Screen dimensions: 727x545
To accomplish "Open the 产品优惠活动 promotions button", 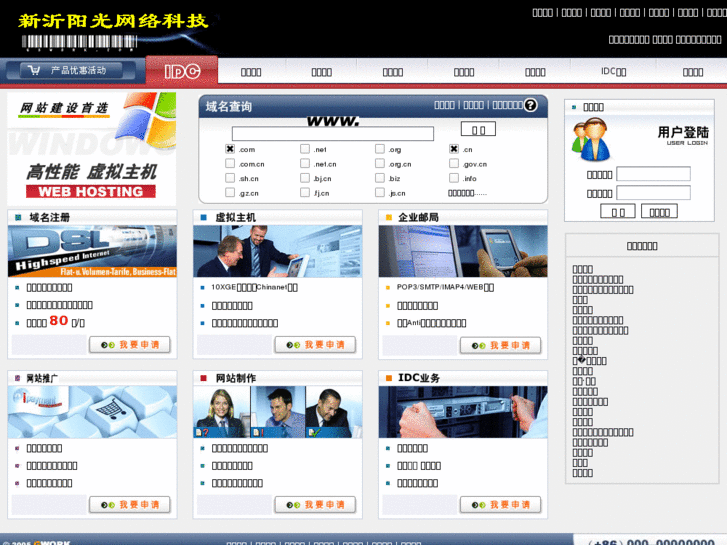I will point(71,71).
